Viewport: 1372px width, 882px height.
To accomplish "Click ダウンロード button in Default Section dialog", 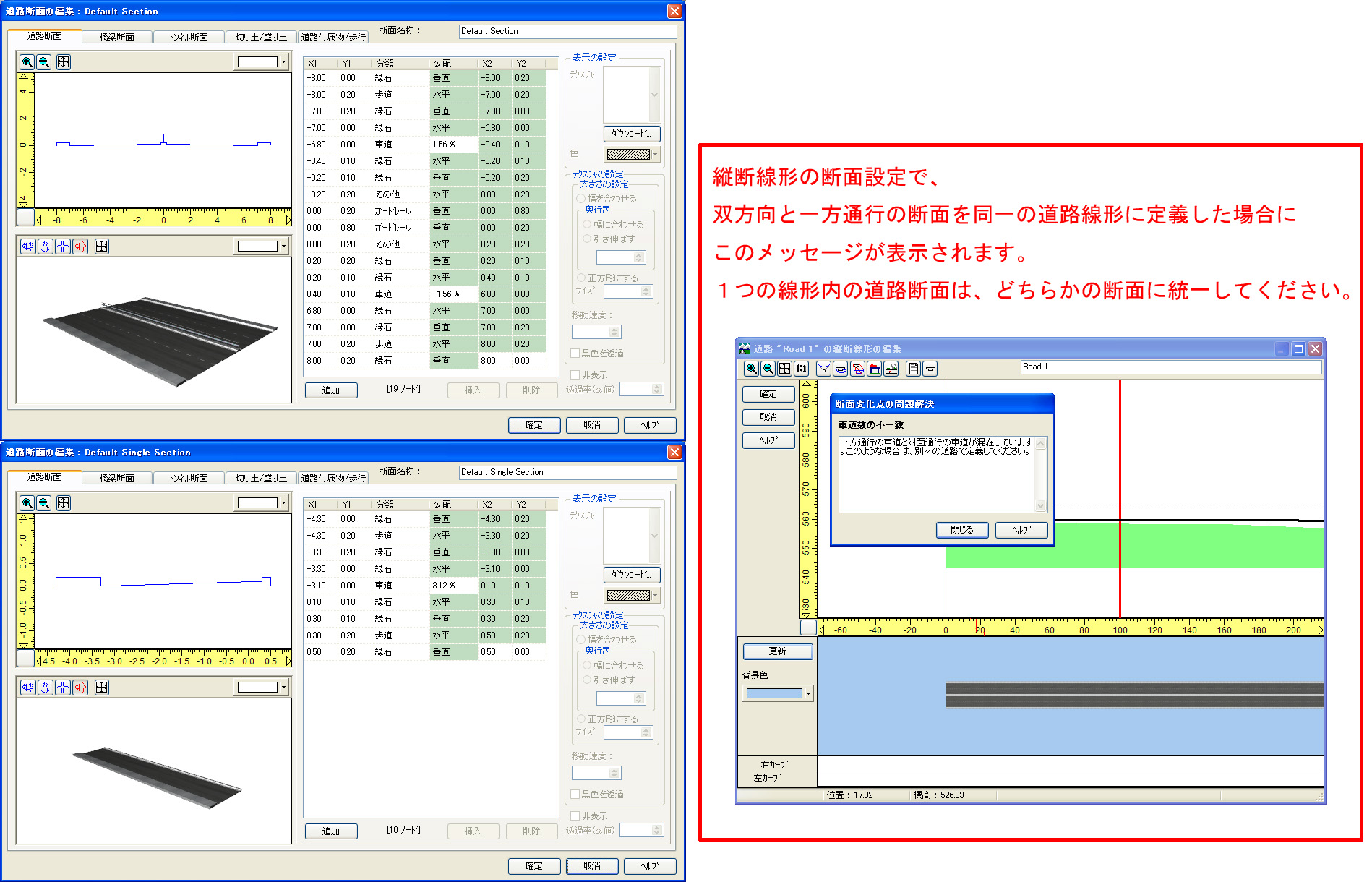I will [x=632, y=134].
